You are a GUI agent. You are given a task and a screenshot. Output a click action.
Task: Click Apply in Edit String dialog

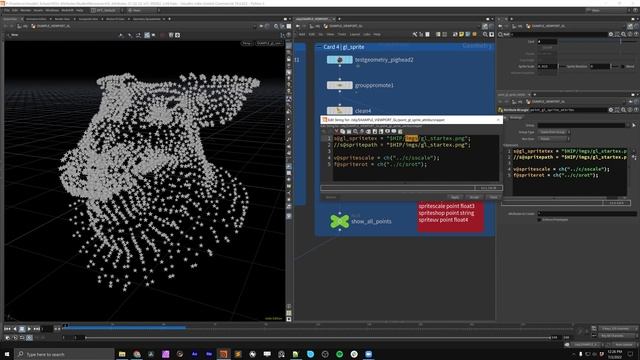pos(455,197)
